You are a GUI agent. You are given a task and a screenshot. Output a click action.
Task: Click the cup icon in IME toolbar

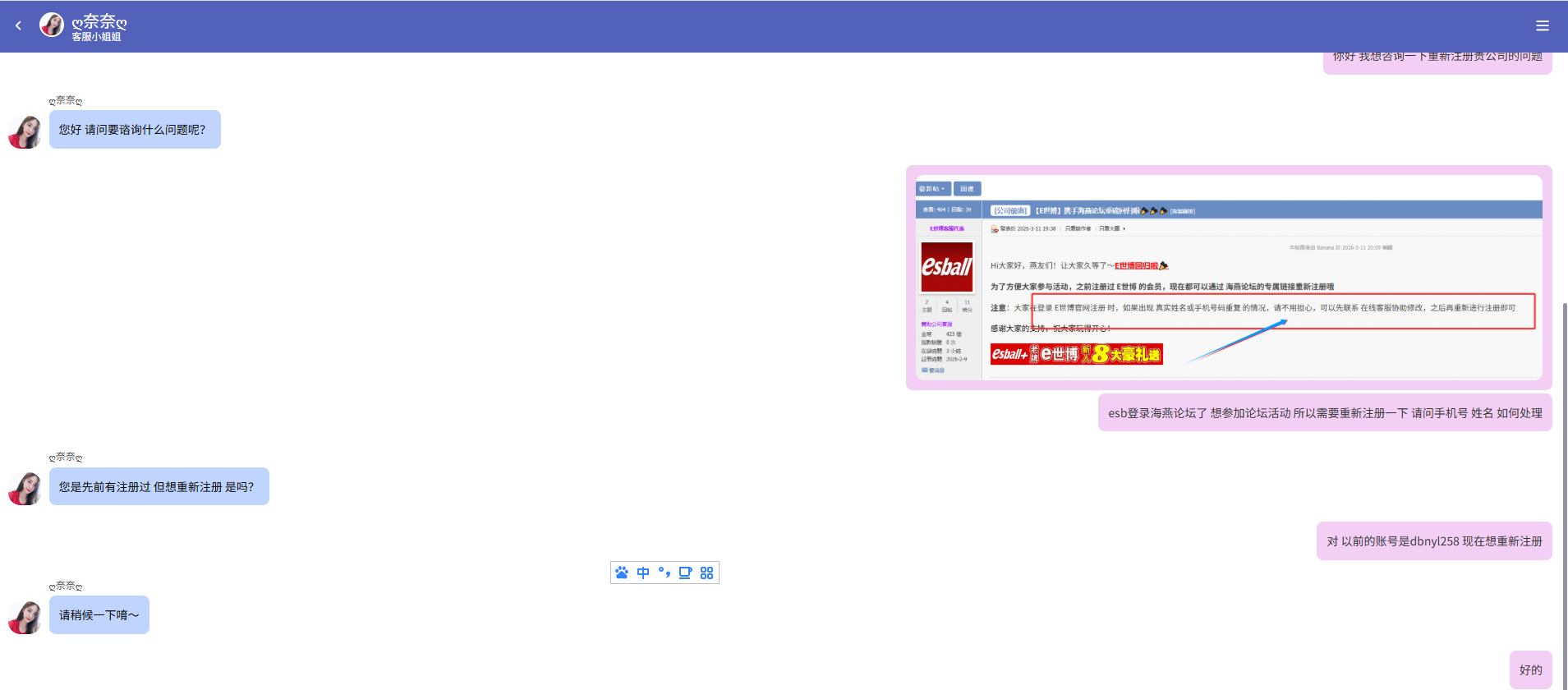point(685,573)
